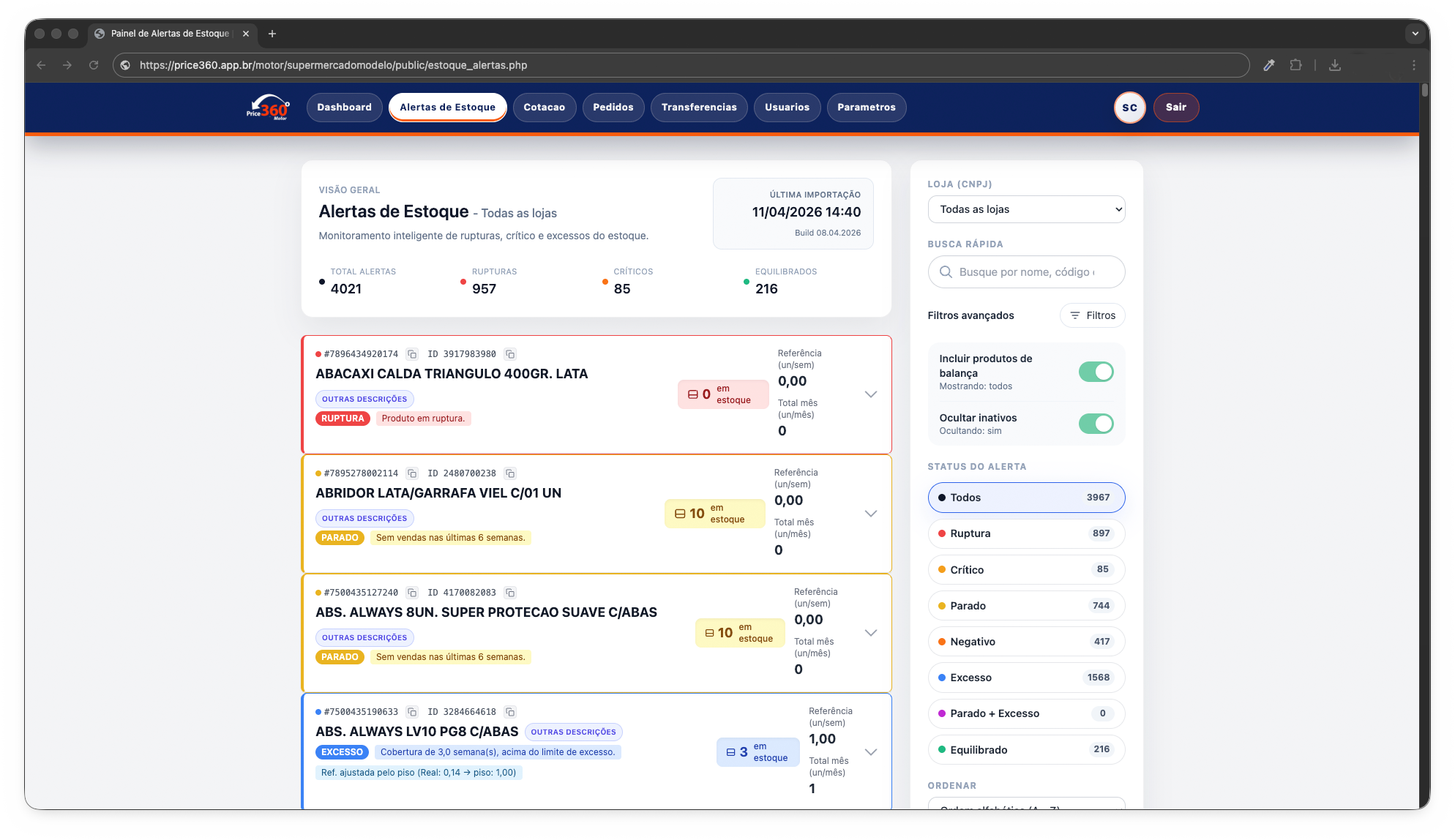Viewport: 1455px width, 840px height.
Task: Show Outras Descrições for ABRIDOR LATA/GARRAFA
Action: (364, 519)
